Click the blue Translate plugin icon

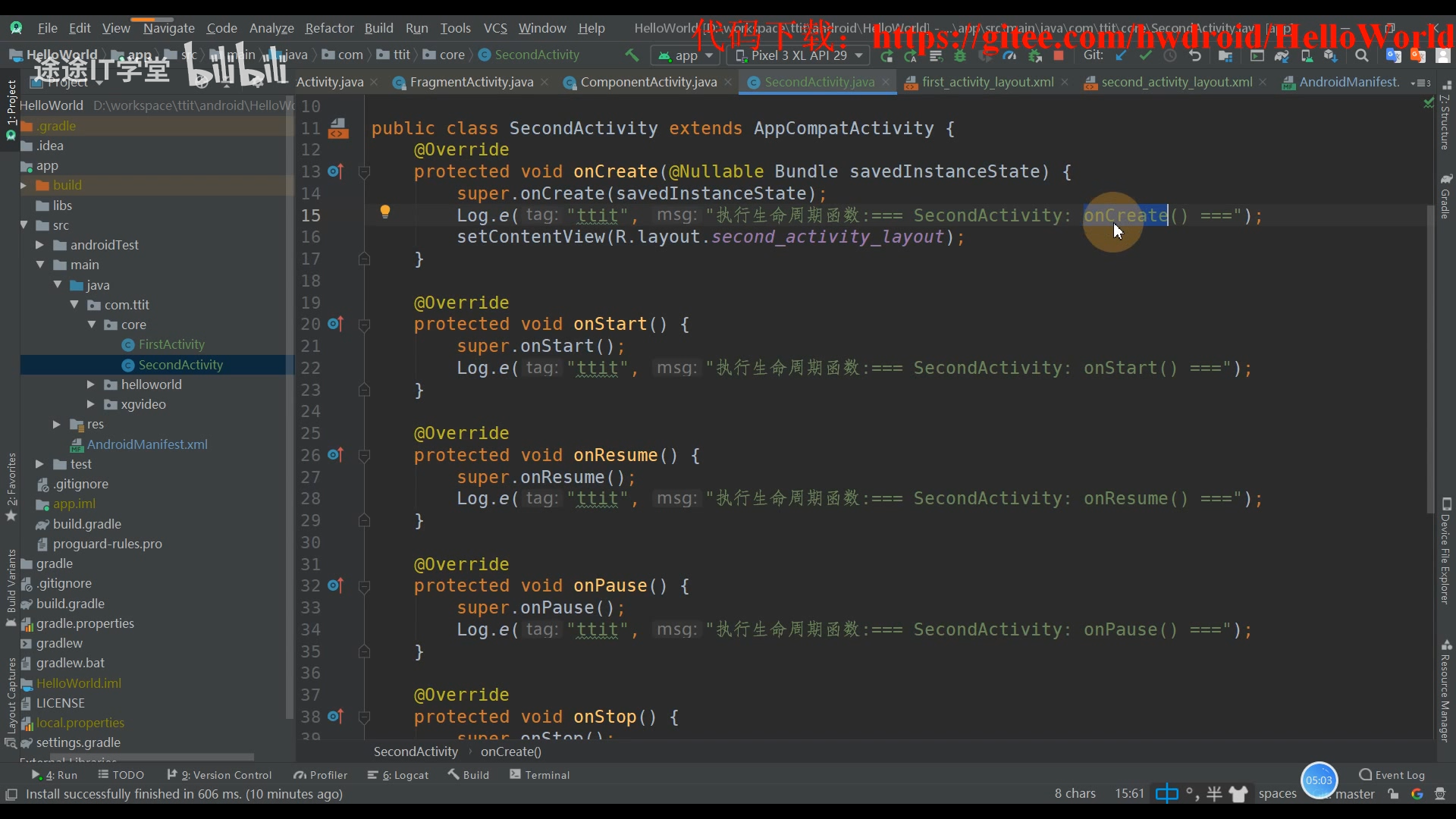point(1394,55)
